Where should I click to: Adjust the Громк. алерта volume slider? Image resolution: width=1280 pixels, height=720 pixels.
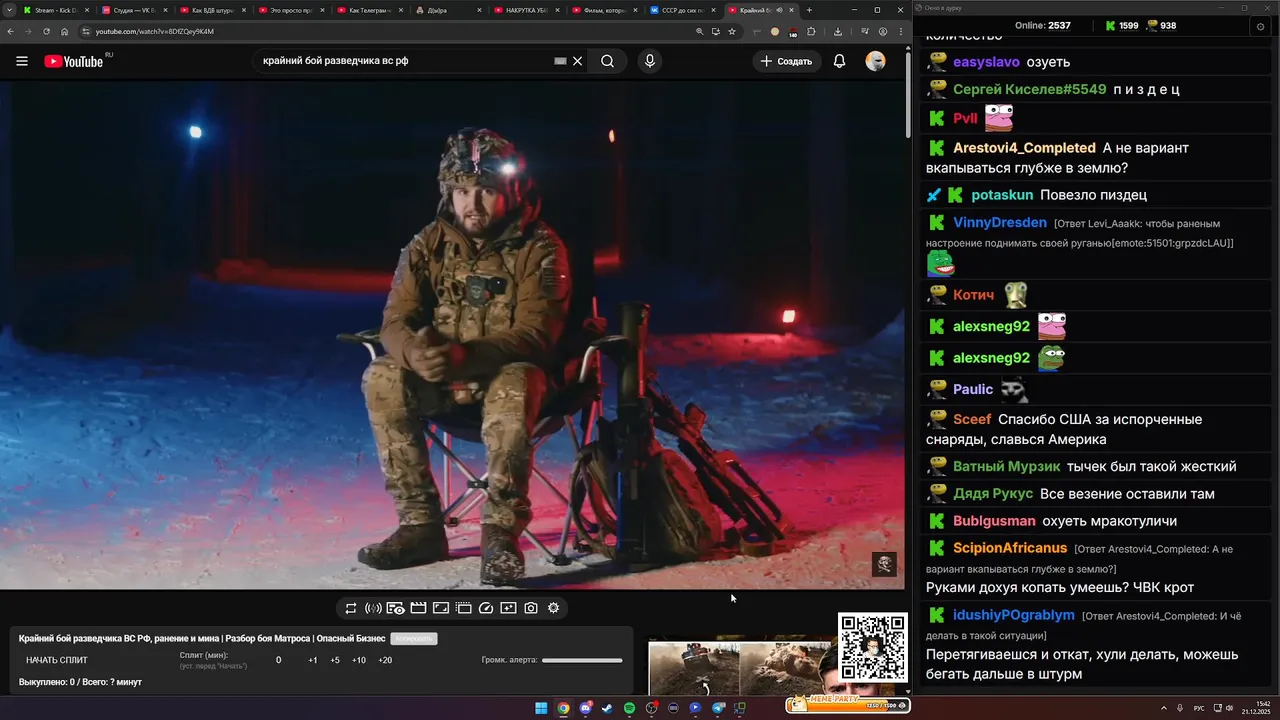582,660
